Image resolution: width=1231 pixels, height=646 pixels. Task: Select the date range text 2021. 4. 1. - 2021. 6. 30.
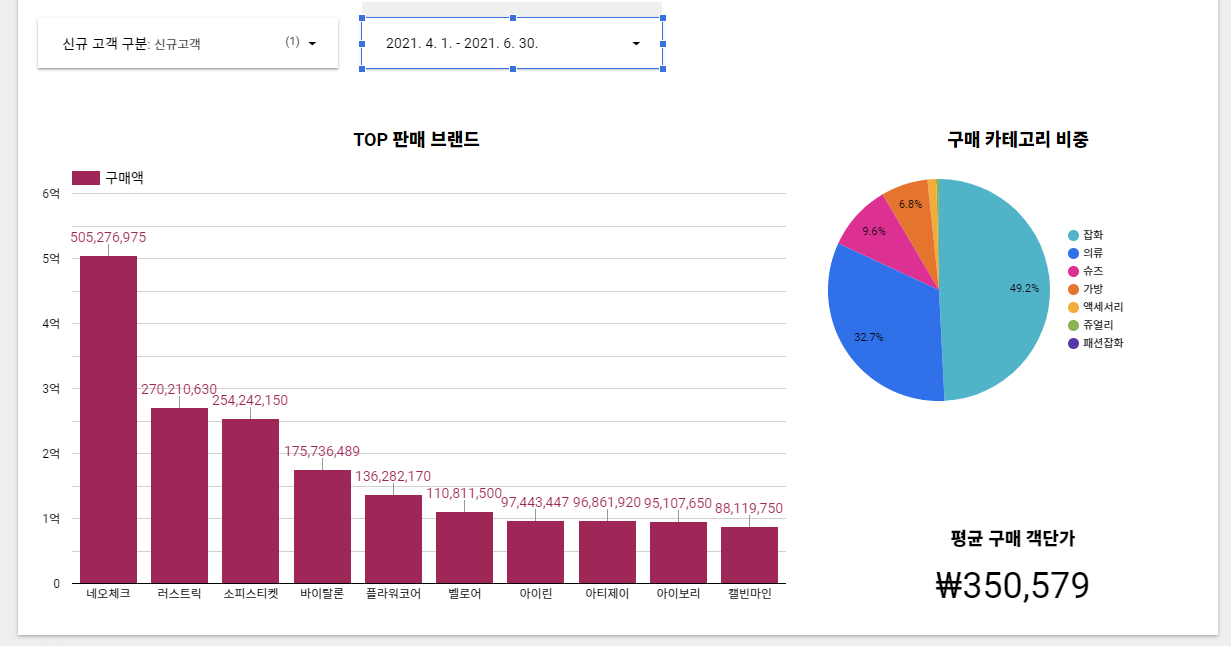click(x=462, y=44)
